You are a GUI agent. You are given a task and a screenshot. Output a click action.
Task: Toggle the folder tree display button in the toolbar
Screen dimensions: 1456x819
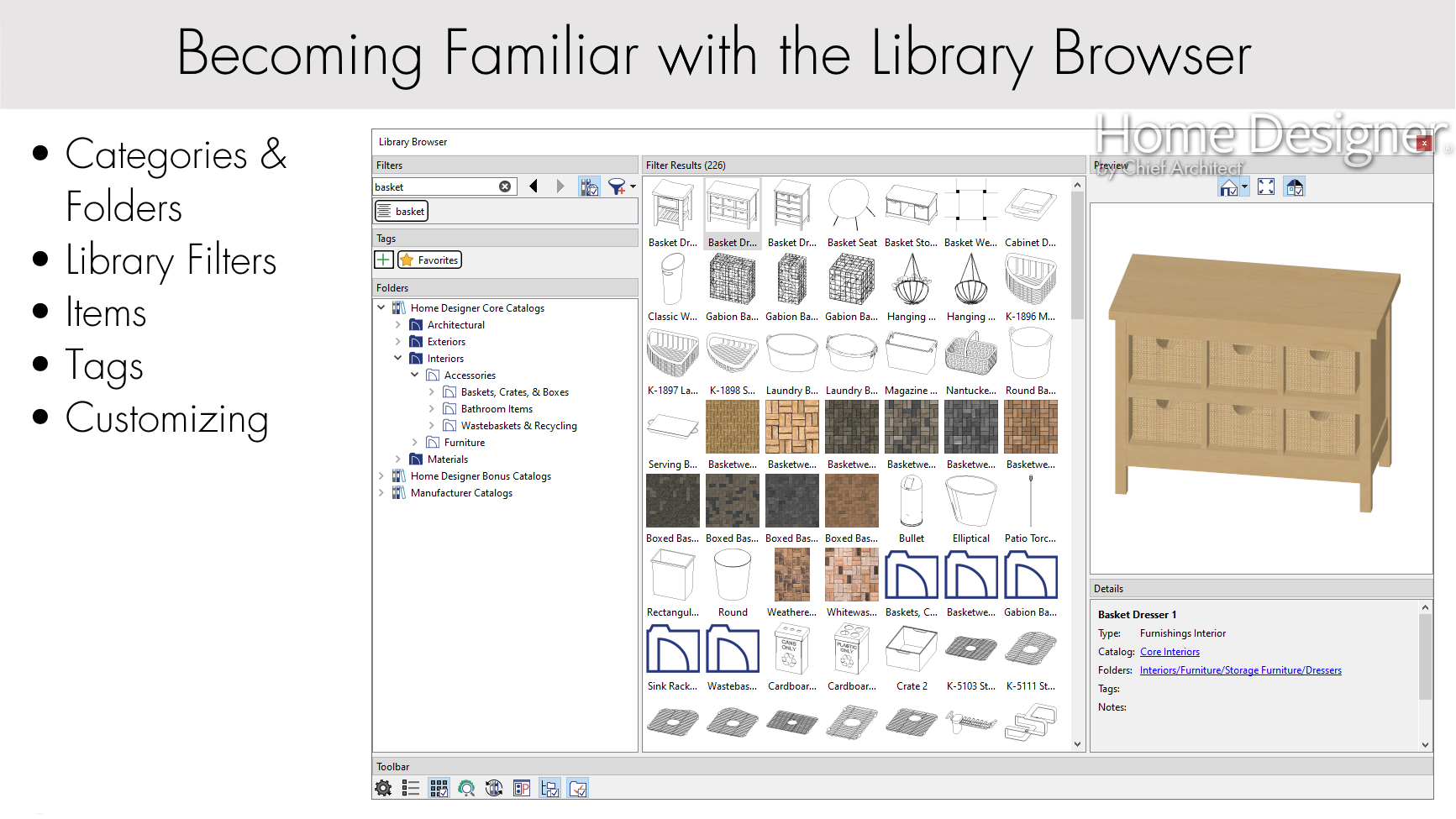pos(550,788)
